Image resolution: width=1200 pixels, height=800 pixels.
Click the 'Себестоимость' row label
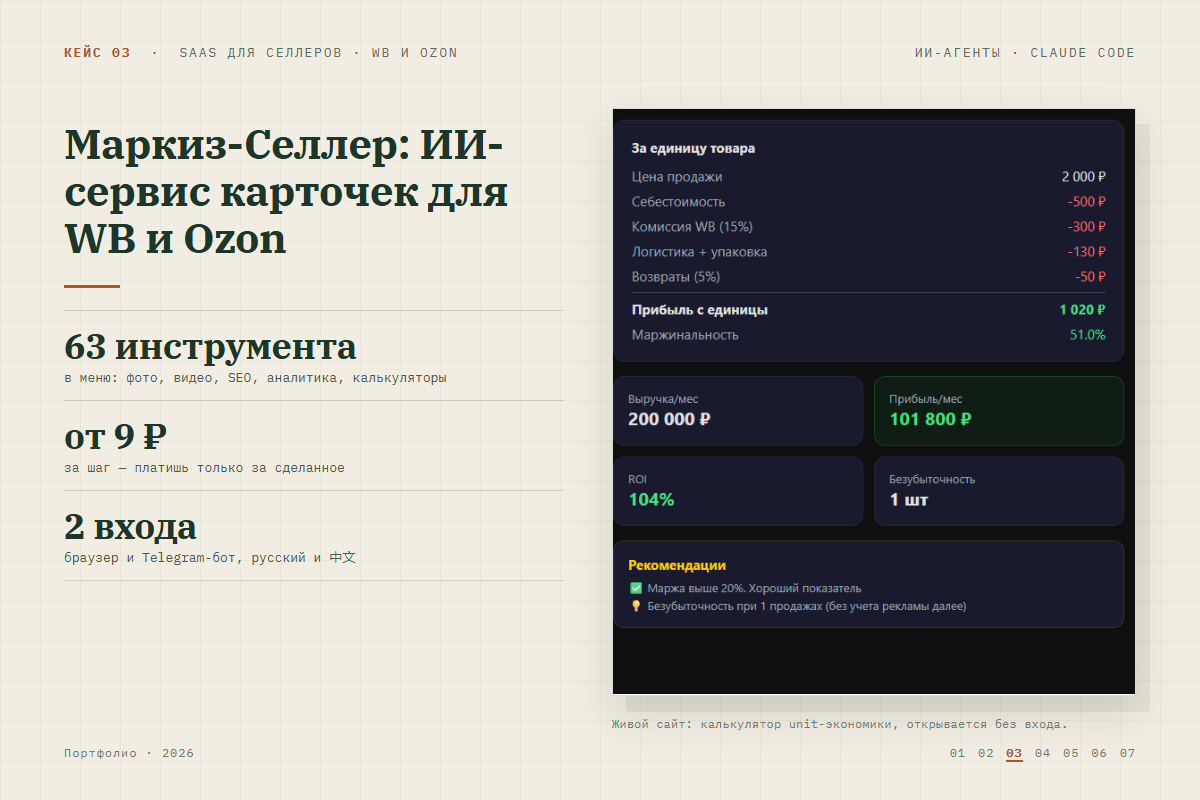tap(678, 202)
